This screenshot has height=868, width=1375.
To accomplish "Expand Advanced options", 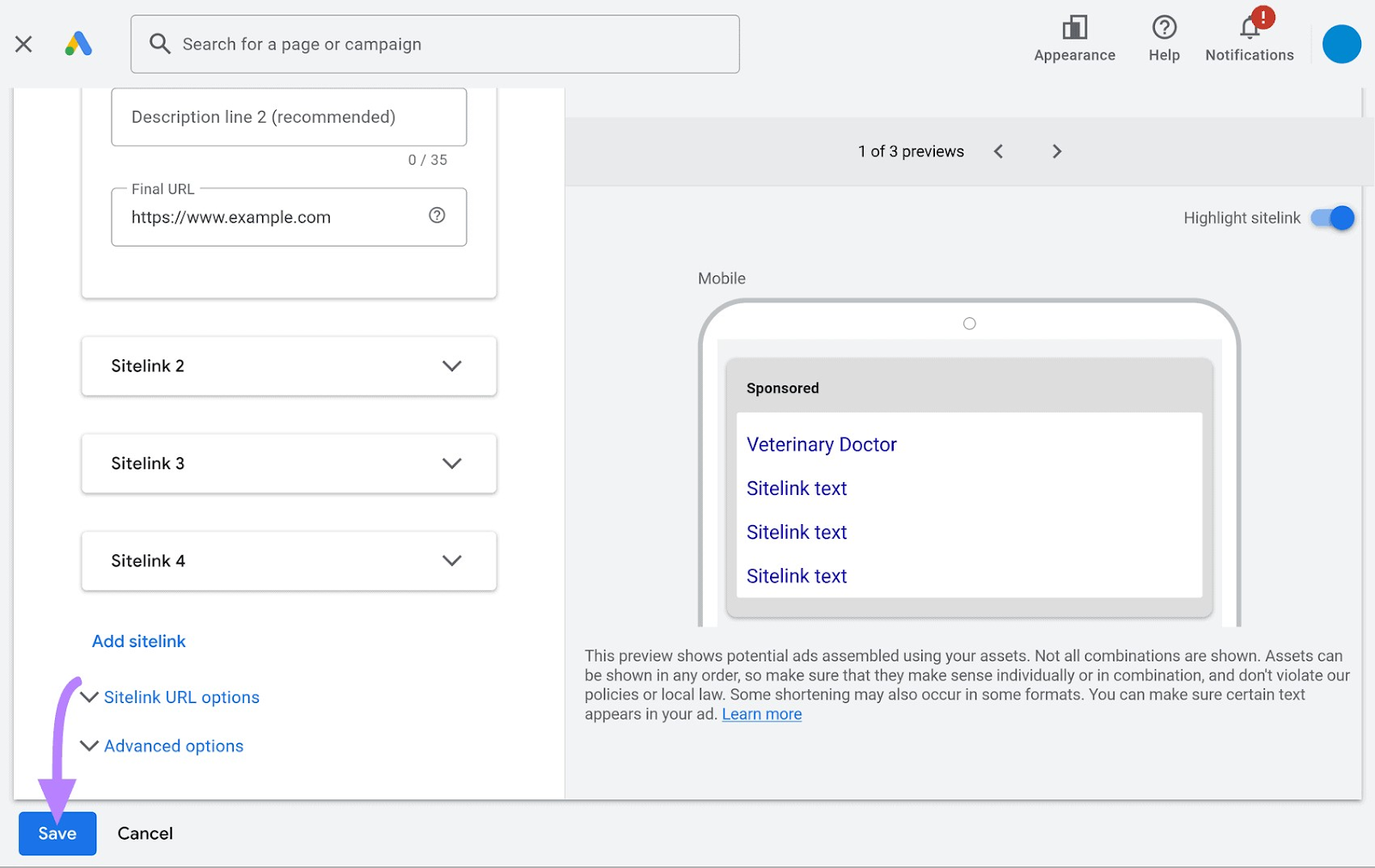I will point(172,745).
